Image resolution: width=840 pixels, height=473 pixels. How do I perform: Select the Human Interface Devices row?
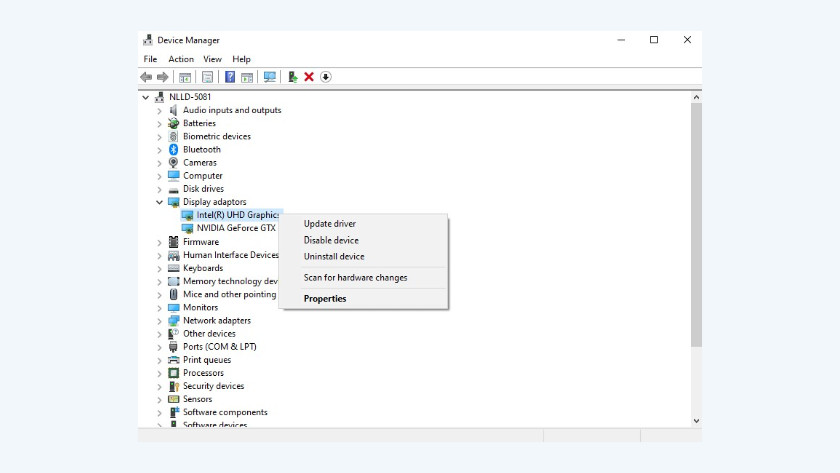[231, 255]
